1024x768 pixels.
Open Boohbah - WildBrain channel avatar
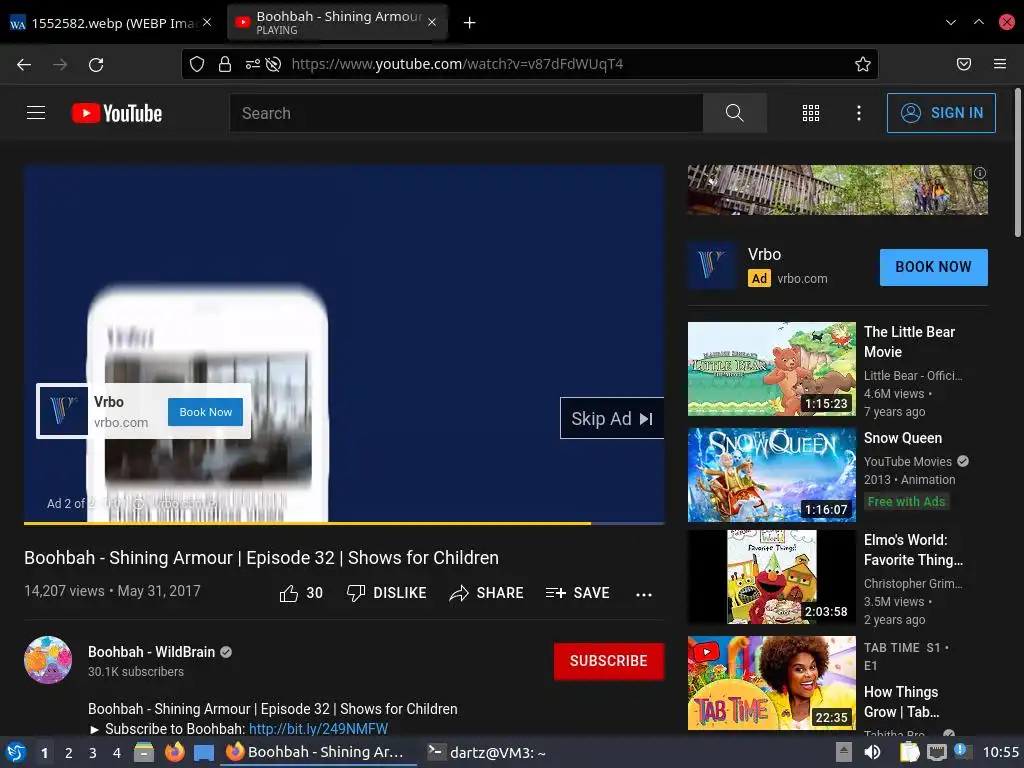tap(48, 660)
